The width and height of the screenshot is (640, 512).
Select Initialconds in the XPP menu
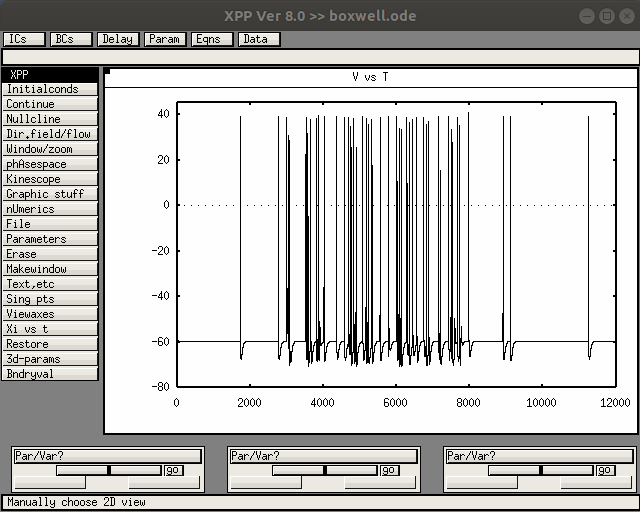click(x=50, y=89)
